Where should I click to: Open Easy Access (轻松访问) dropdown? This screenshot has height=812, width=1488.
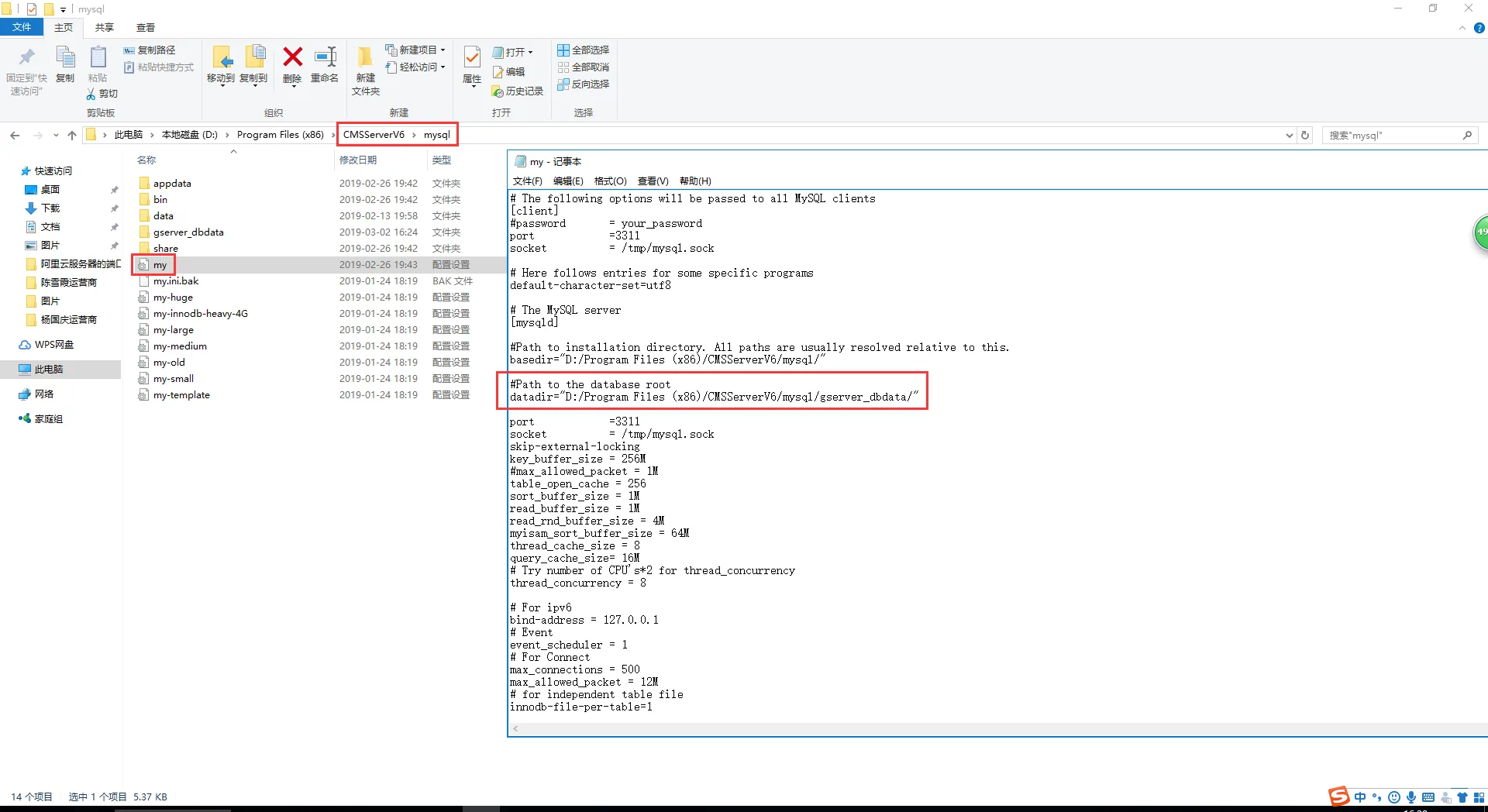click(416, 67)
